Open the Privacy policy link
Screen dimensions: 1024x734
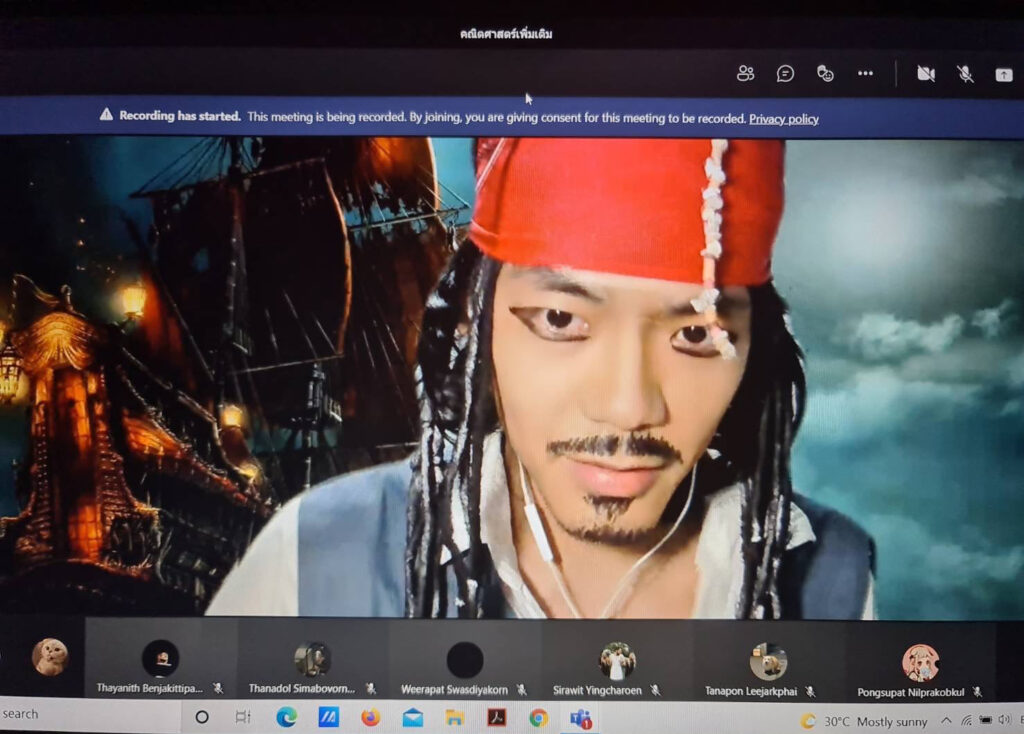click(784, 119)
